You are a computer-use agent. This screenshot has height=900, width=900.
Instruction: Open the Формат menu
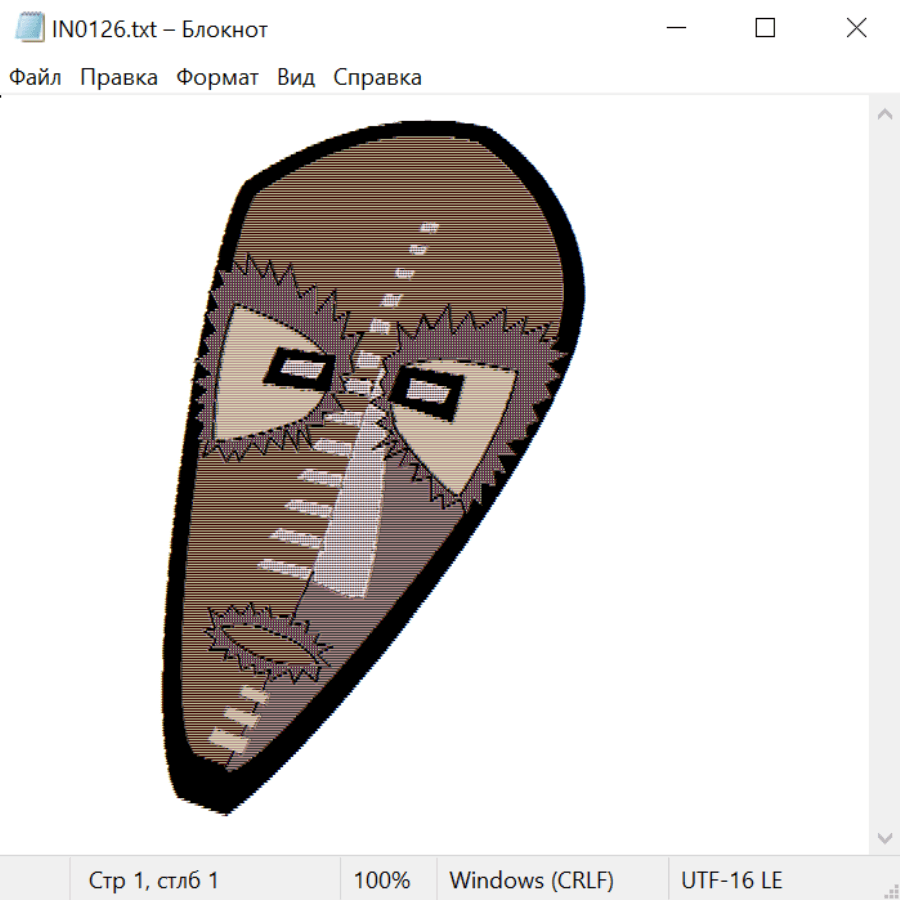(x=217, y=77)
